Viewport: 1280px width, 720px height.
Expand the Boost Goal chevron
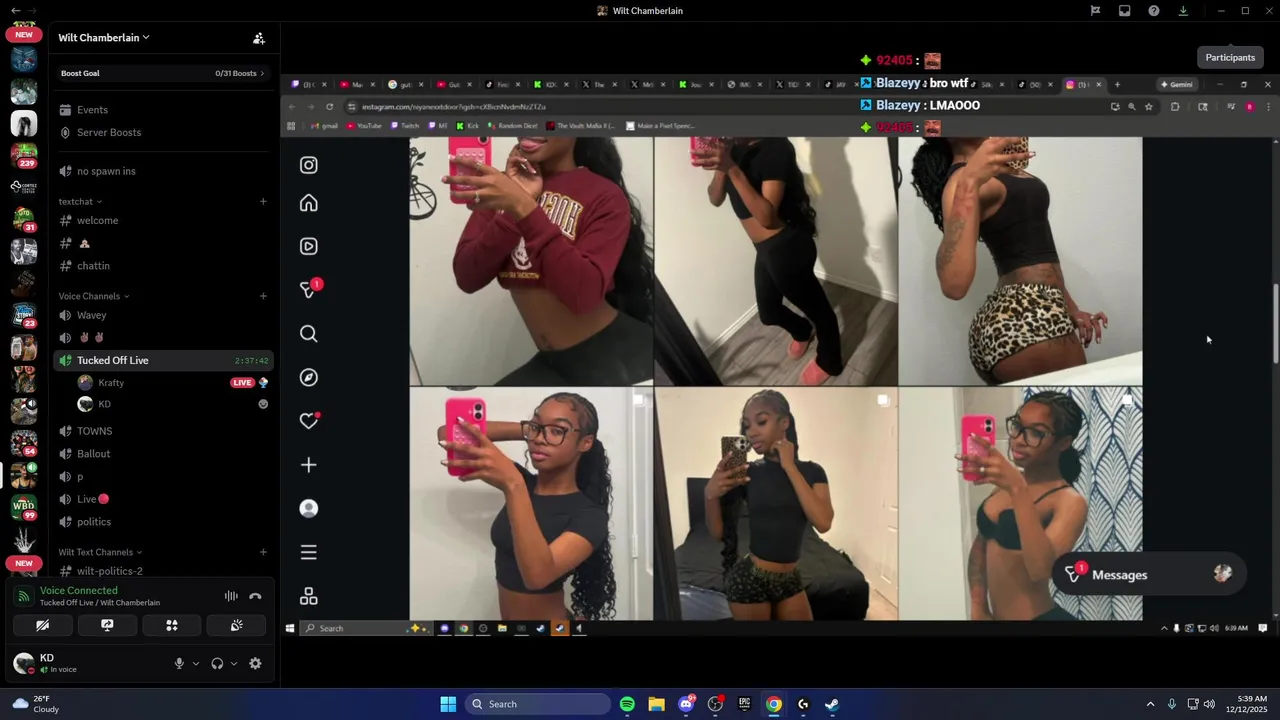(263, 73)
